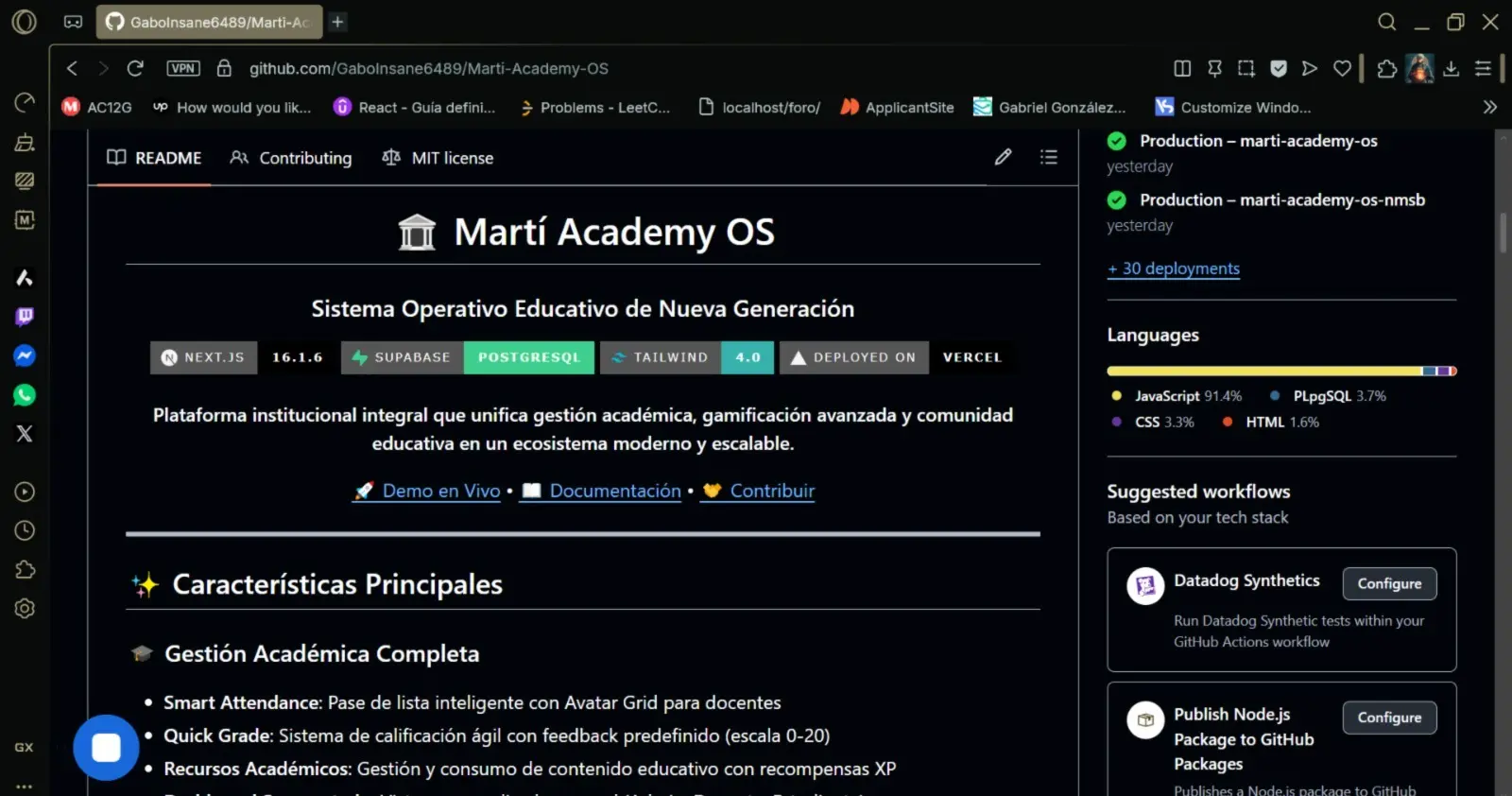The width and height of the screenshot is (1512, 796).
Task: Click the JavaScript 91.4% language entry
Action: 1177,396
